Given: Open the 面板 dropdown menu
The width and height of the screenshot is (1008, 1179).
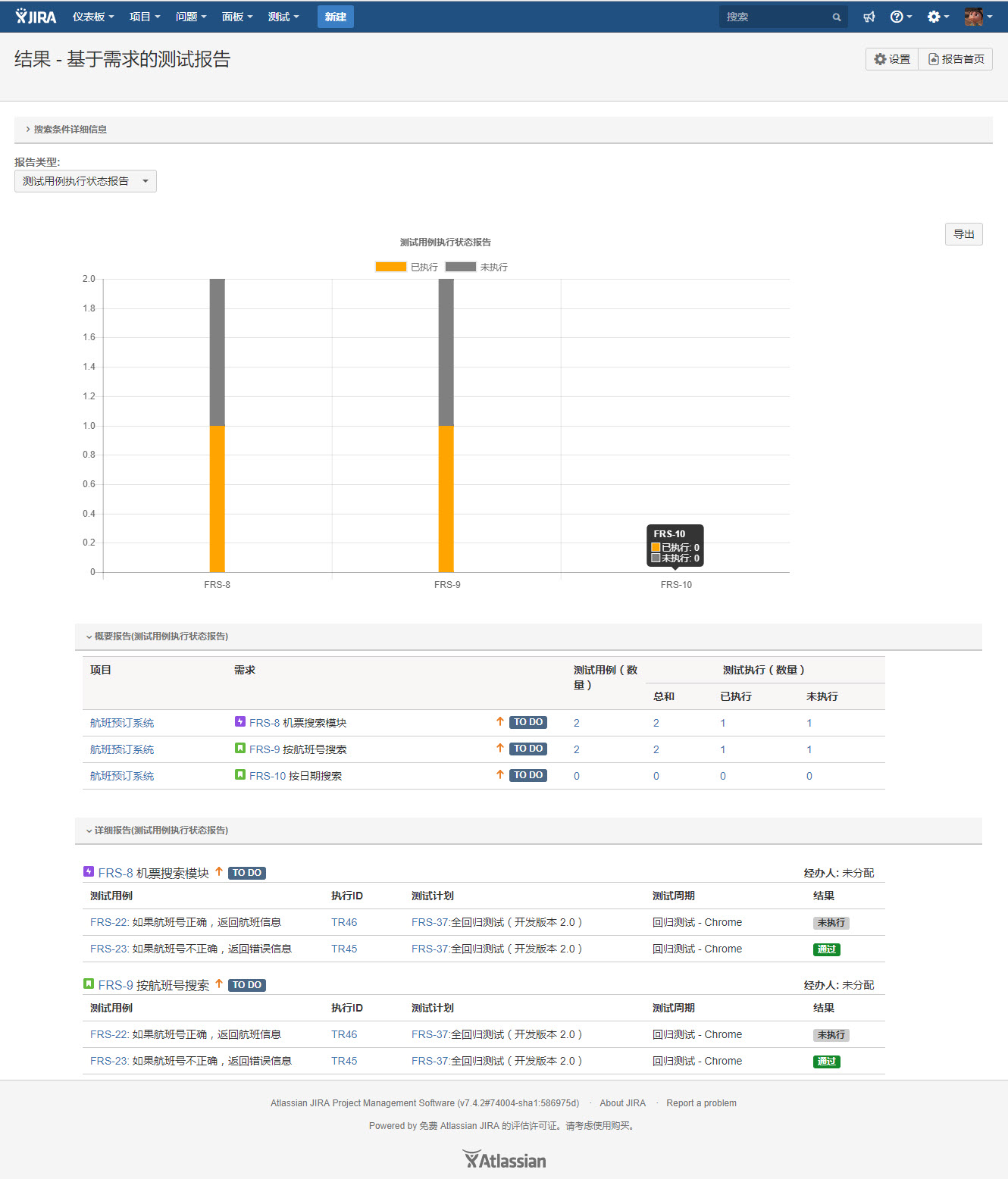Looking at the screenshot, I should [237, 17].
